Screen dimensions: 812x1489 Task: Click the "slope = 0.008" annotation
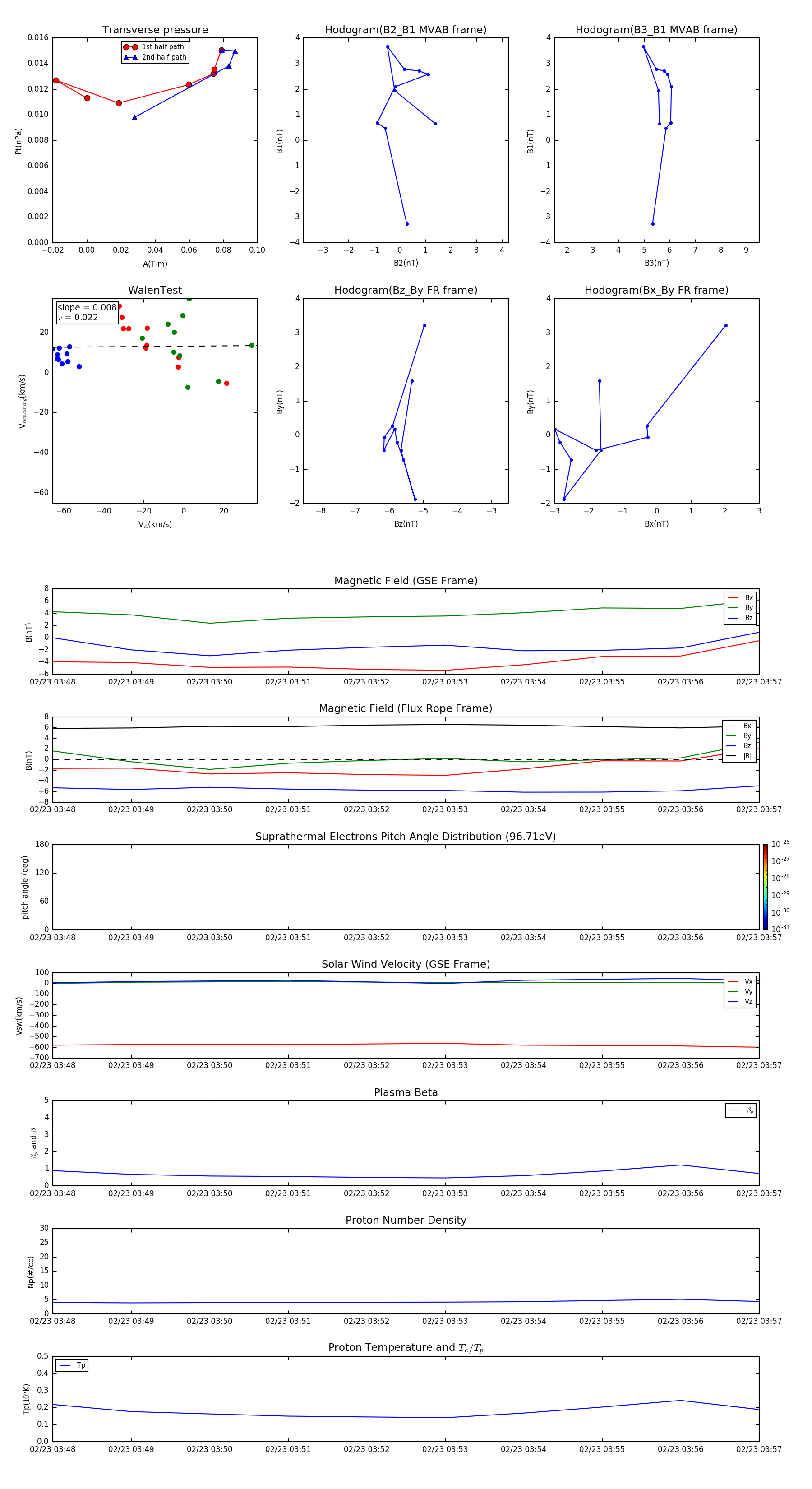point(87,308)
